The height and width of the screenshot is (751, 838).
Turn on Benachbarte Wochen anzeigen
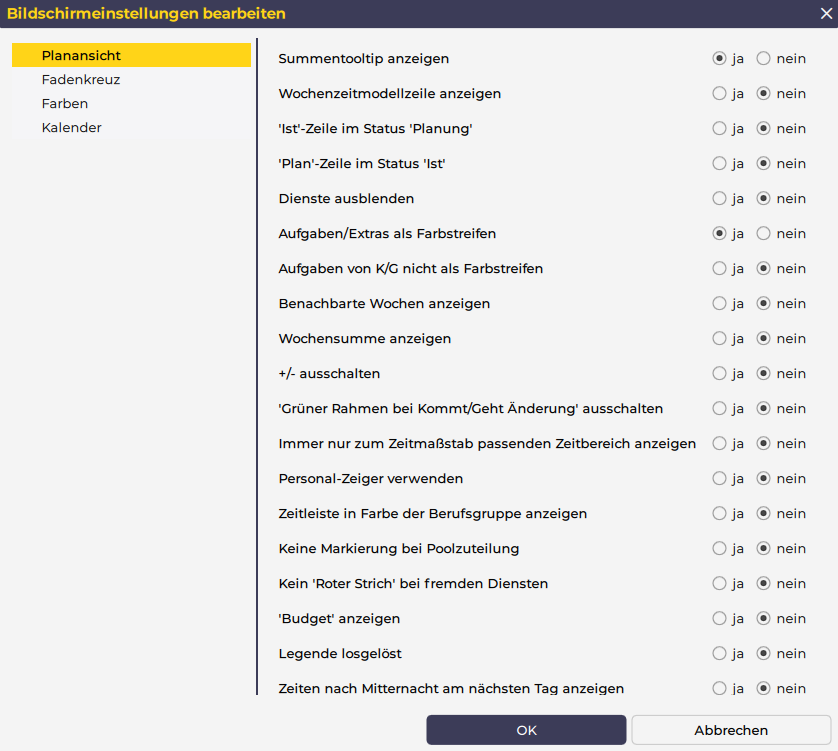(x=719, y=304)
